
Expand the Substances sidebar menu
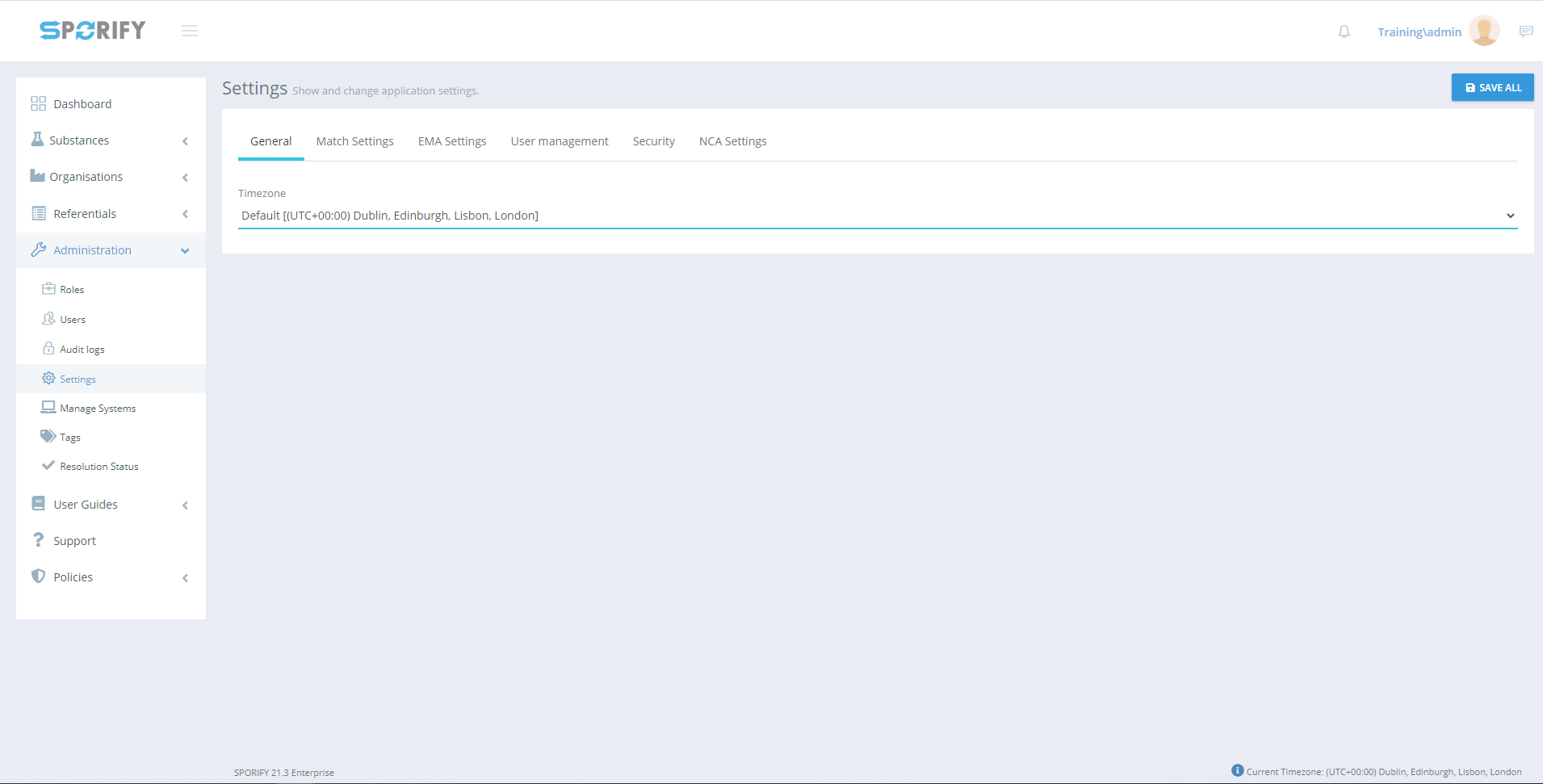tap(79, 140)
